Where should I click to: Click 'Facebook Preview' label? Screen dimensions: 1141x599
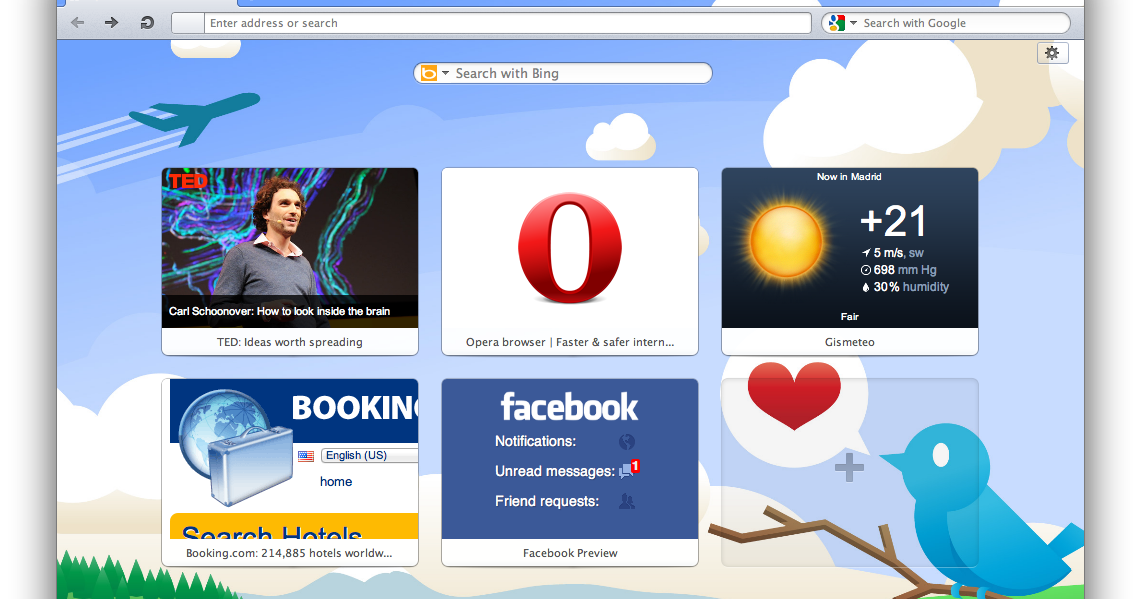(x=570, y=553)
